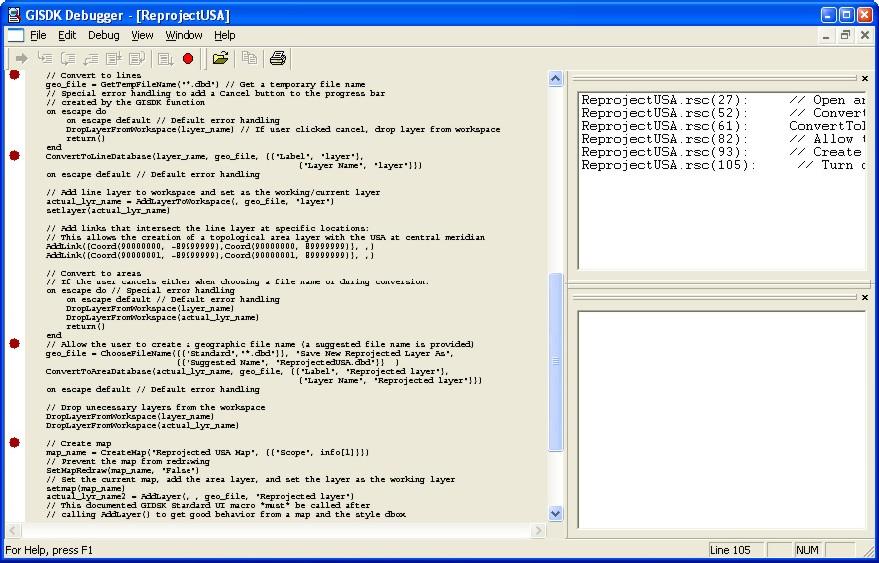Close the upper right output pane
The image size is (879, 563).
click(865, 79)
